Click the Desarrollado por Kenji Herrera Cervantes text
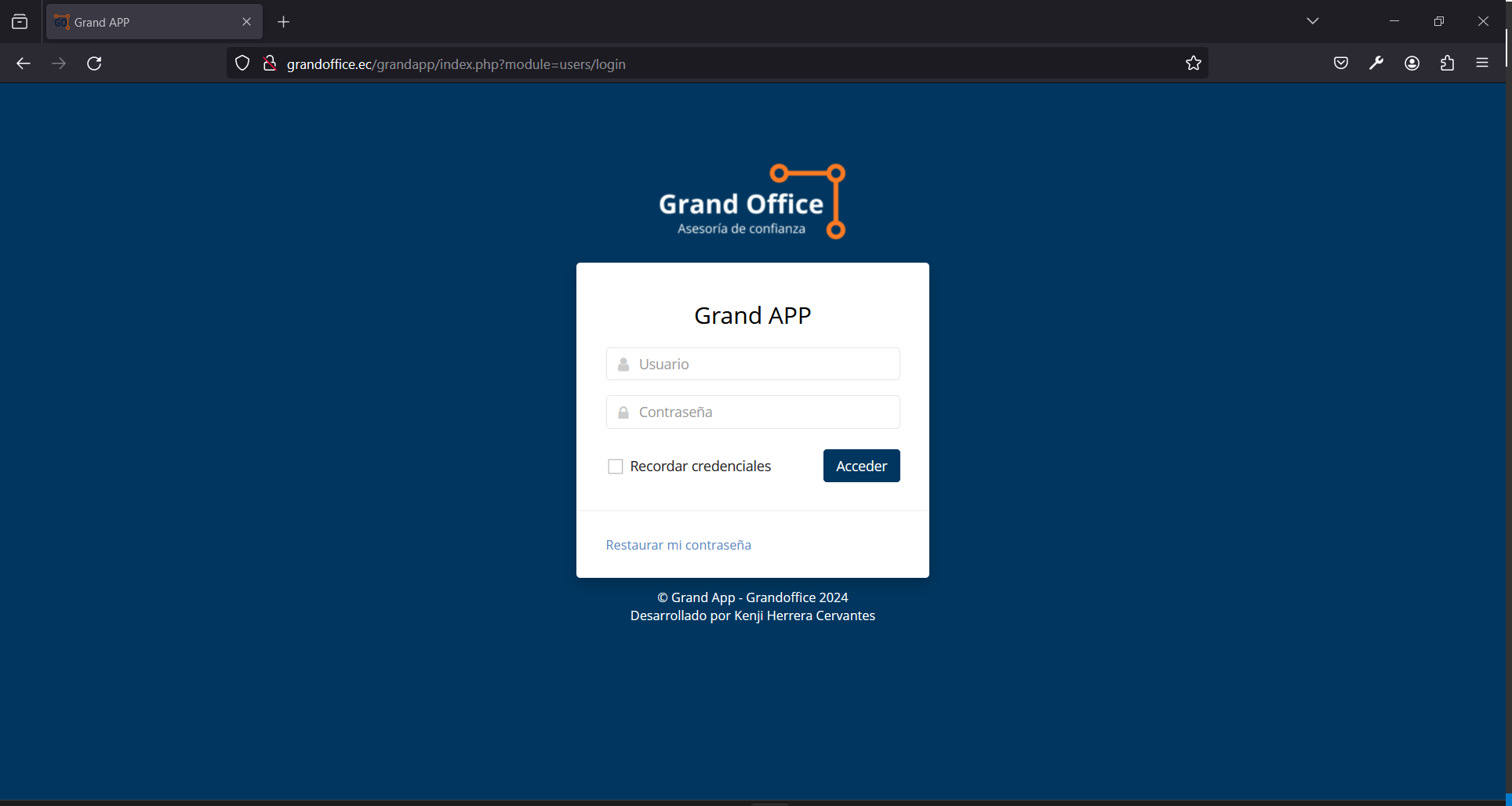This screenshot has width=1512, height=806. click(753, 615)
